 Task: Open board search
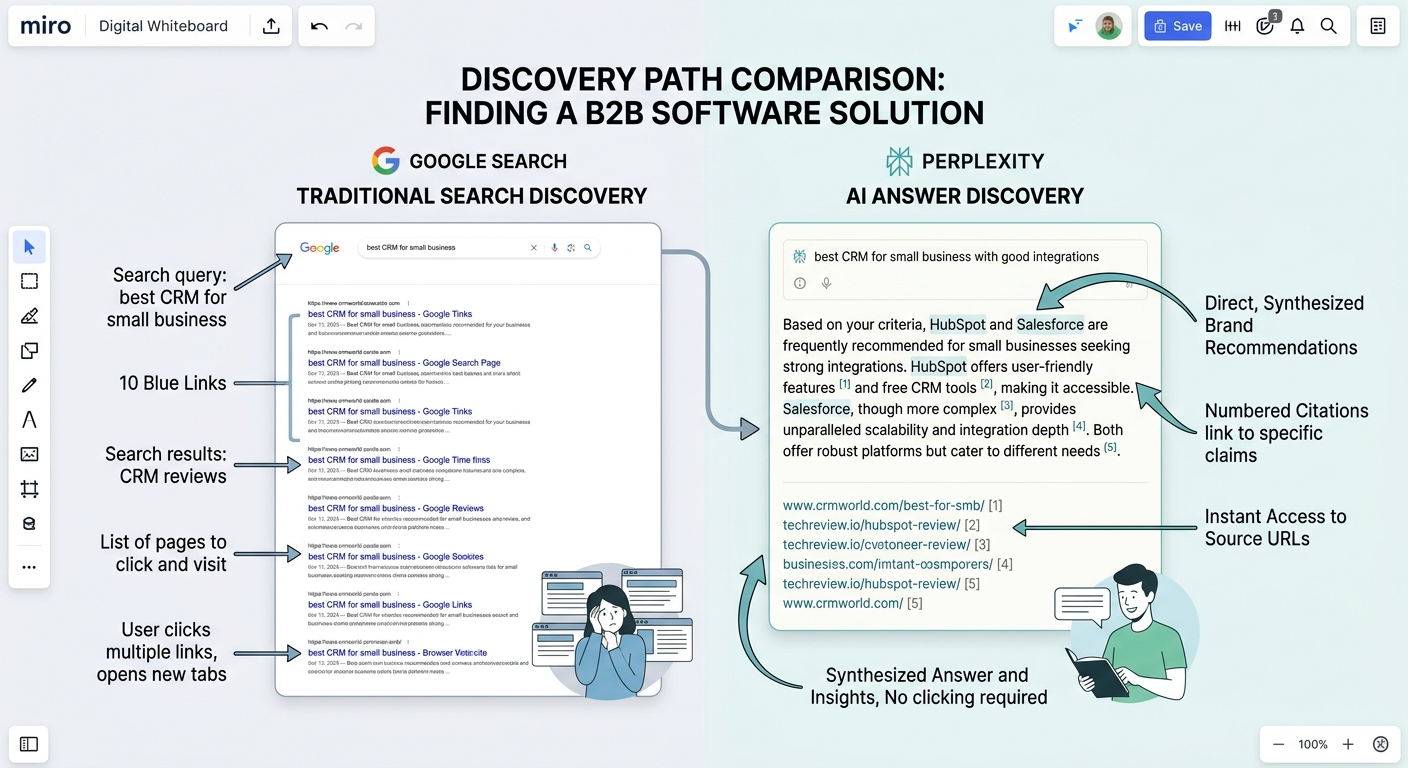(x=1329, y=26)
